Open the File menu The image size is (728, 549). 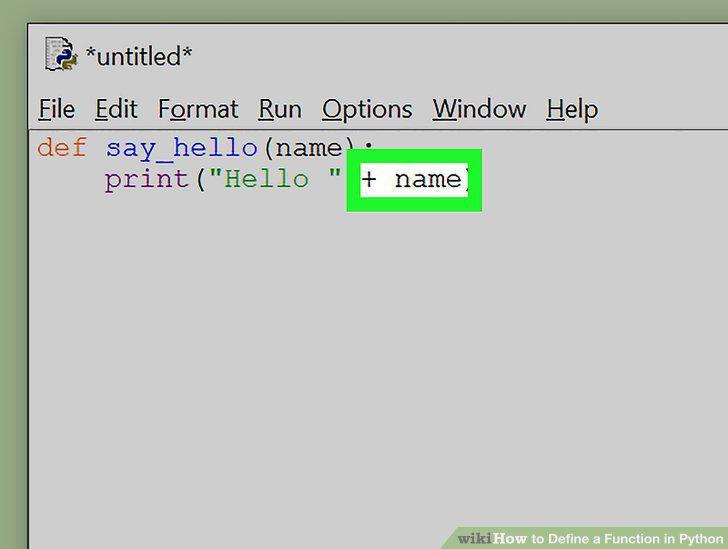(x=57, y=110)
